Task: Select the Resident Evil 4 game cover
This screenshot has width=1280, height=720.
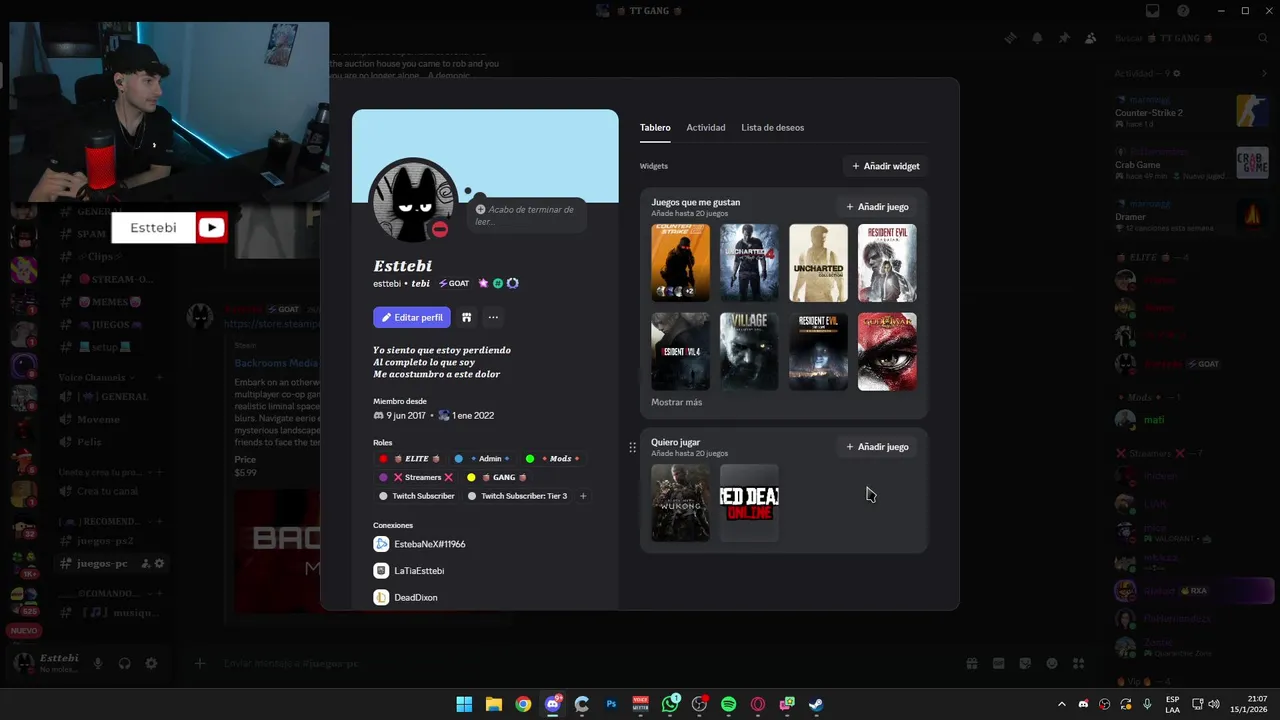Action: click(680, 351)
